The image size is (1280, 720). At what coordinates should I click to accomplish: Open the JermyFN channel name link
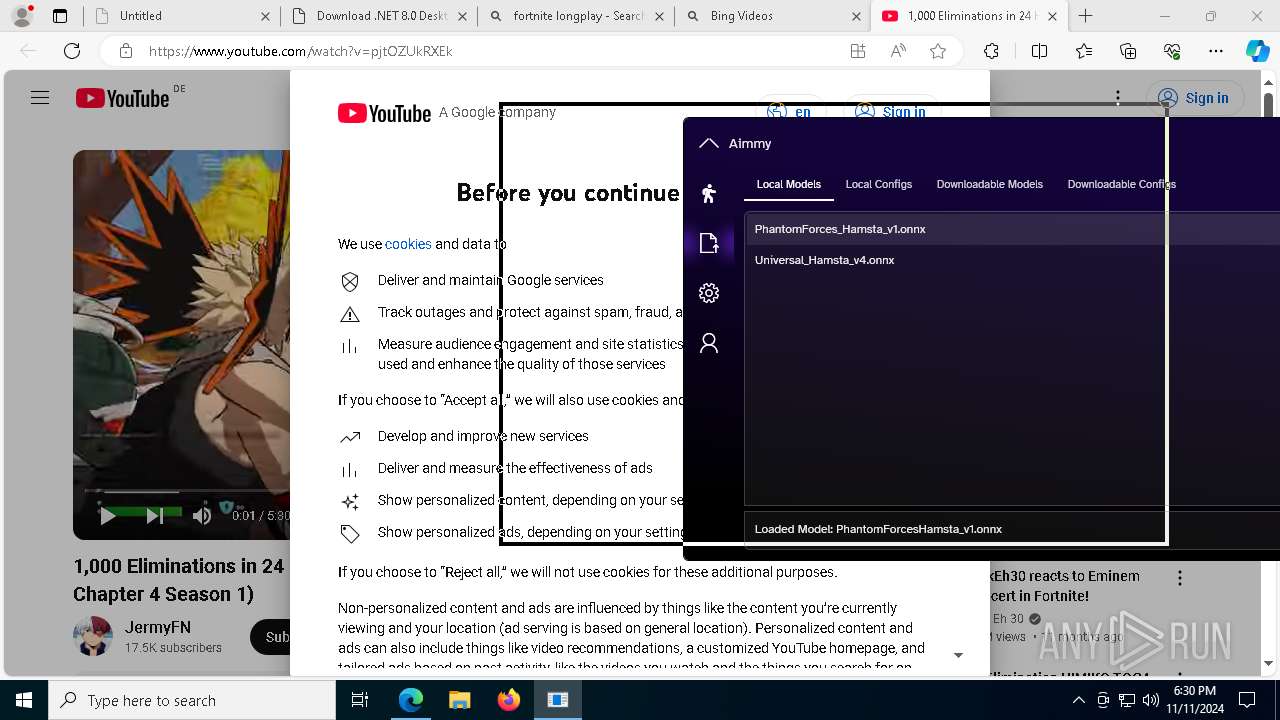tap(158, 628)
